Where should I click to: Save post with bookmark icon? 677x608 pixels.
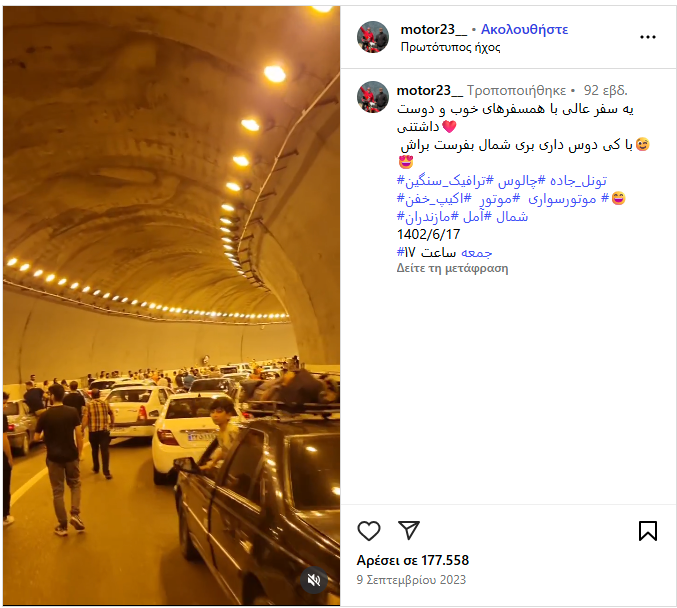coord(648,531)
